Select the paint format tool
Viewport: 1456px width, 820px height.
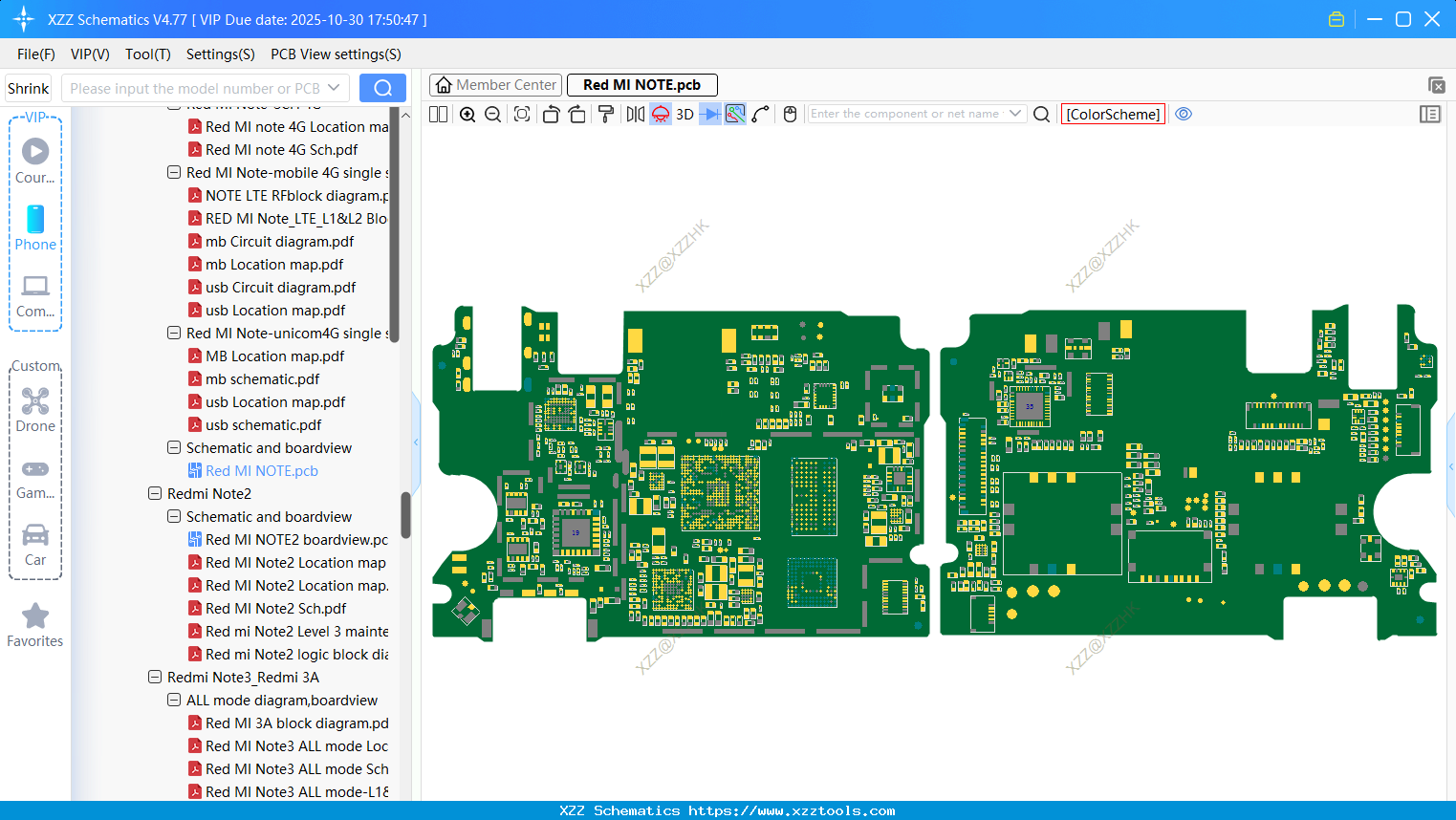[x=605, y=115]
